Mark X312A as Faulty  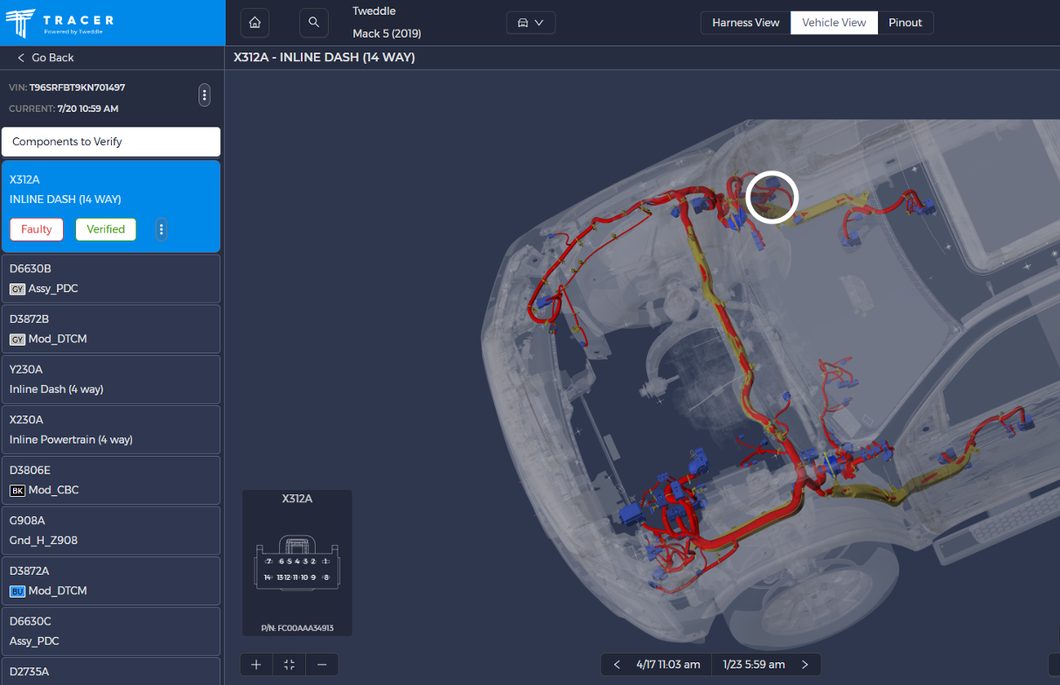[37, 229]
